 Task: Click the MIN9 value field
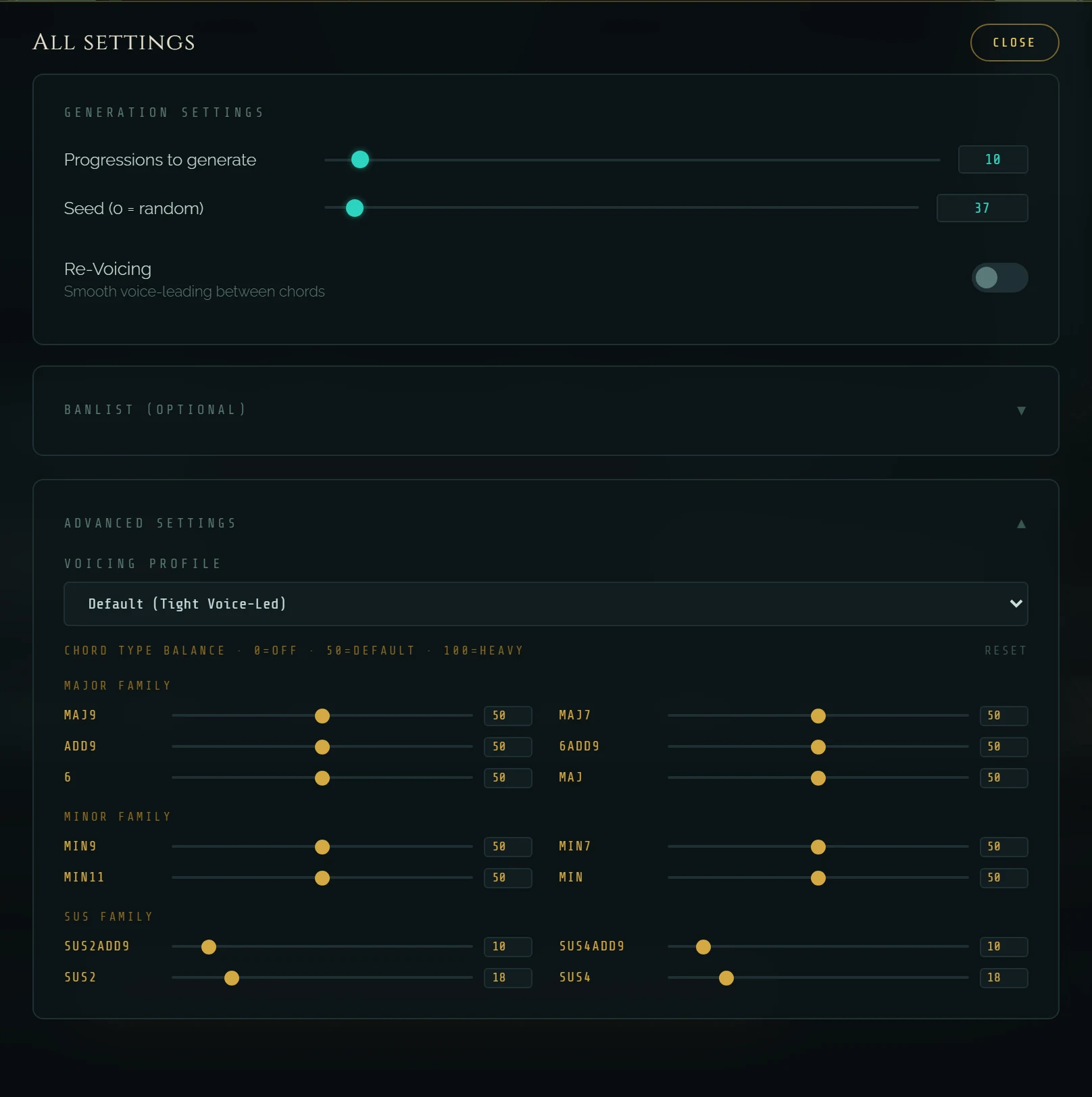pos(508,847)
